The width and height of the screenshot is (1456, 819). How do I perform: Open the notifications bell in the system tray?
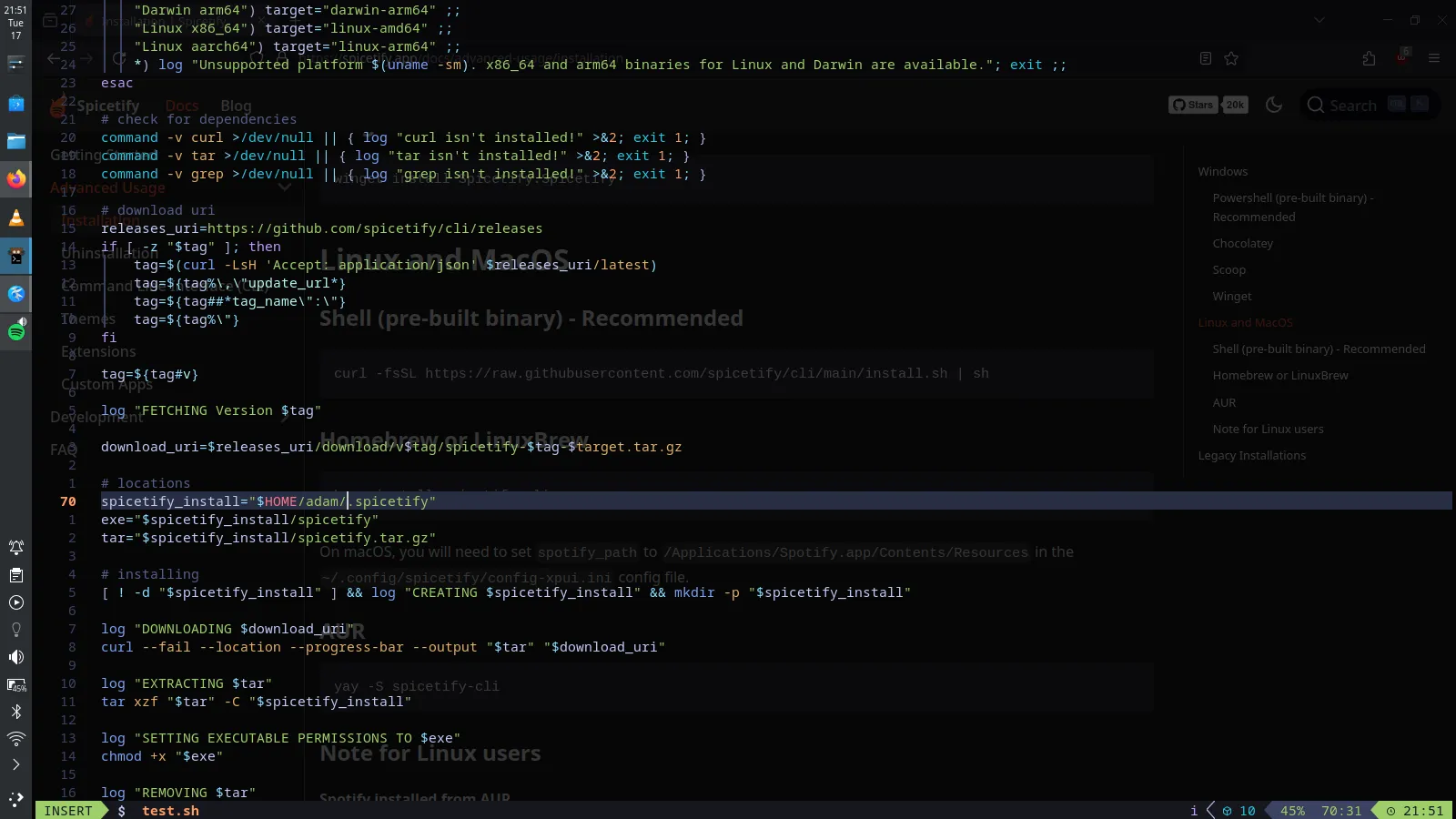click(16, 548)
